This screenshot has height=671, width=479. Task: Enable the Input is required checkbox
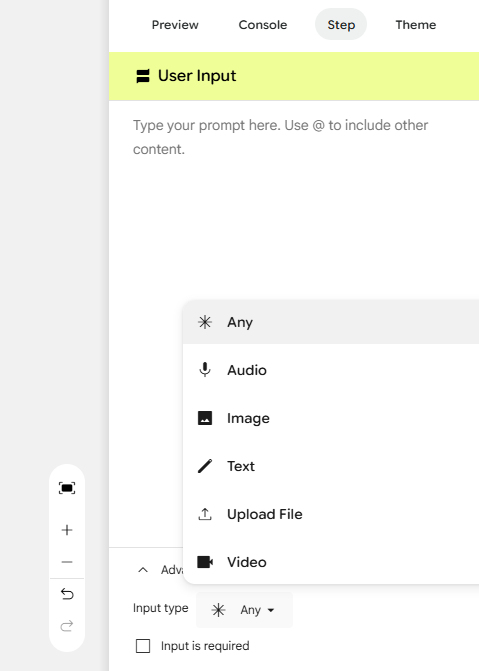pos(143,646)
